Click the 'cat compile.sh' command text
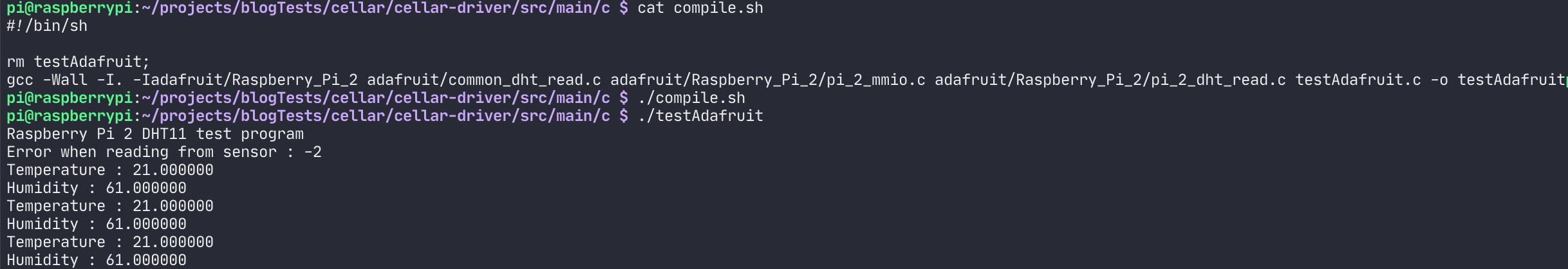The width and height of the screenshot is (1568, 269). 700,8
